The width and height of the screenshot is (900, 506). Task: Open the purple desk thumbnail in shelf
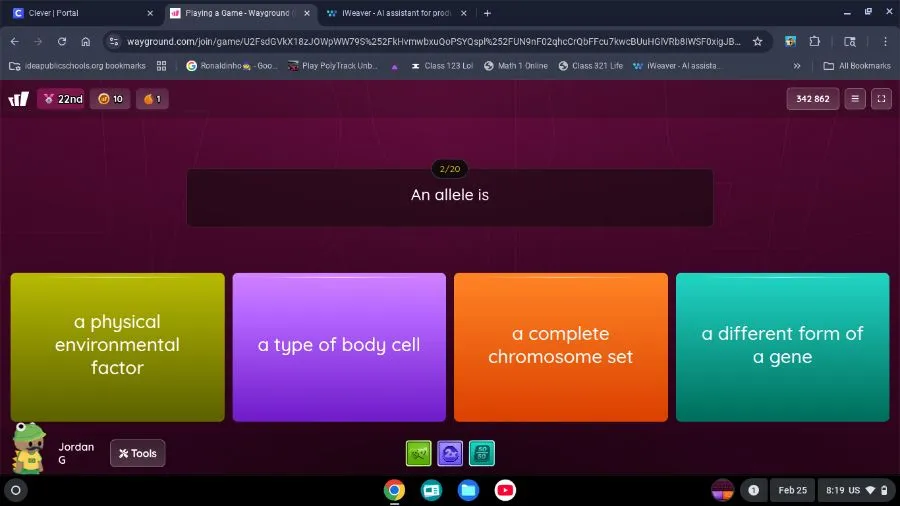(722, 491)
